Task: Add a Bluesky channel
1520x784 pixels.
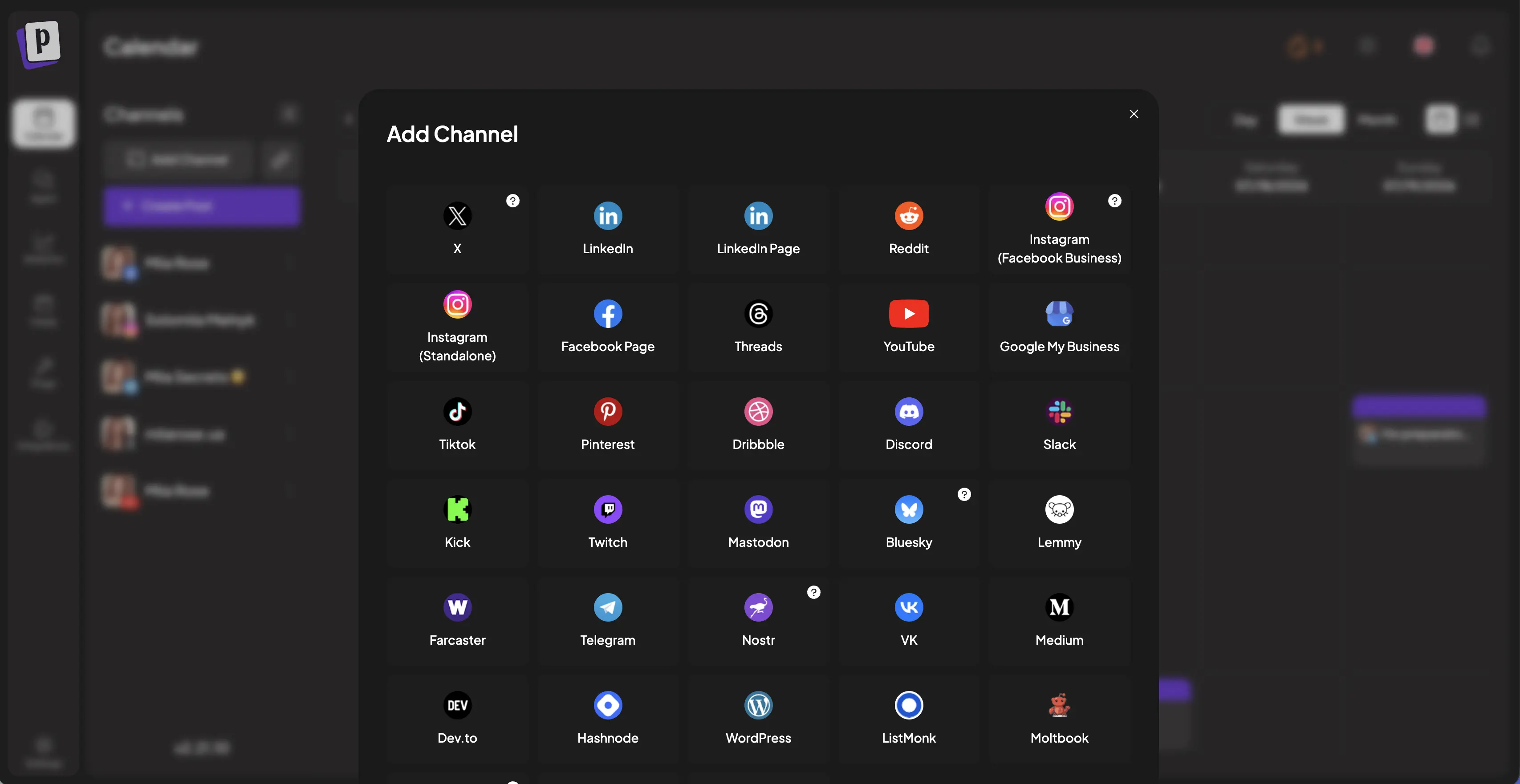Action: (909, 523)
